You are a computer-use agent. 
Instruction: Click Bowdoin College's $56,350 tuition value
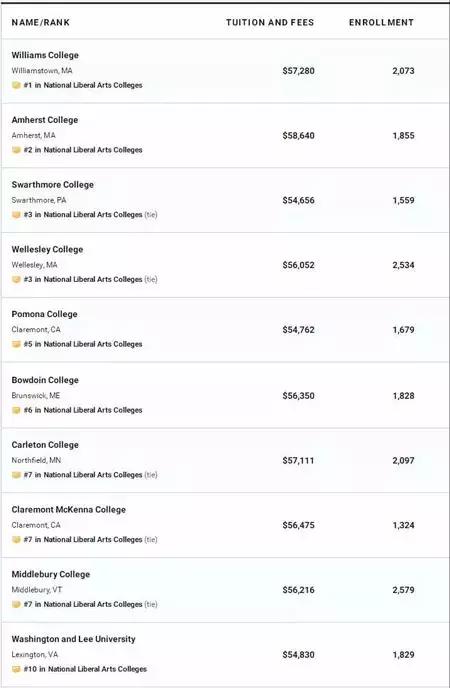(x=298, y=396)
